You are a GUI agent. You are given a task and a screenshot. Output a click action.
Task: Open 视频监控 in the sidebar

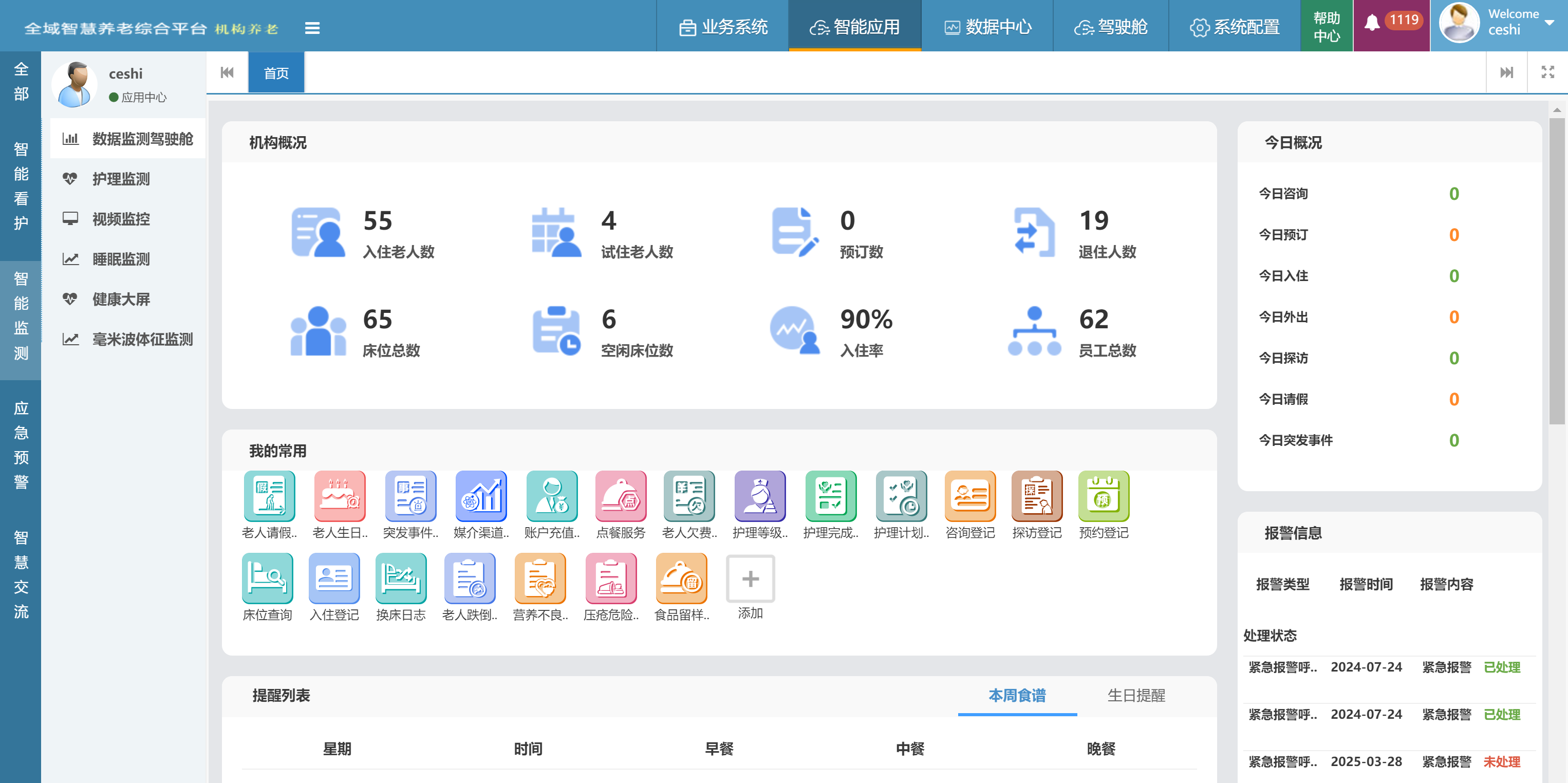point(128,219)
